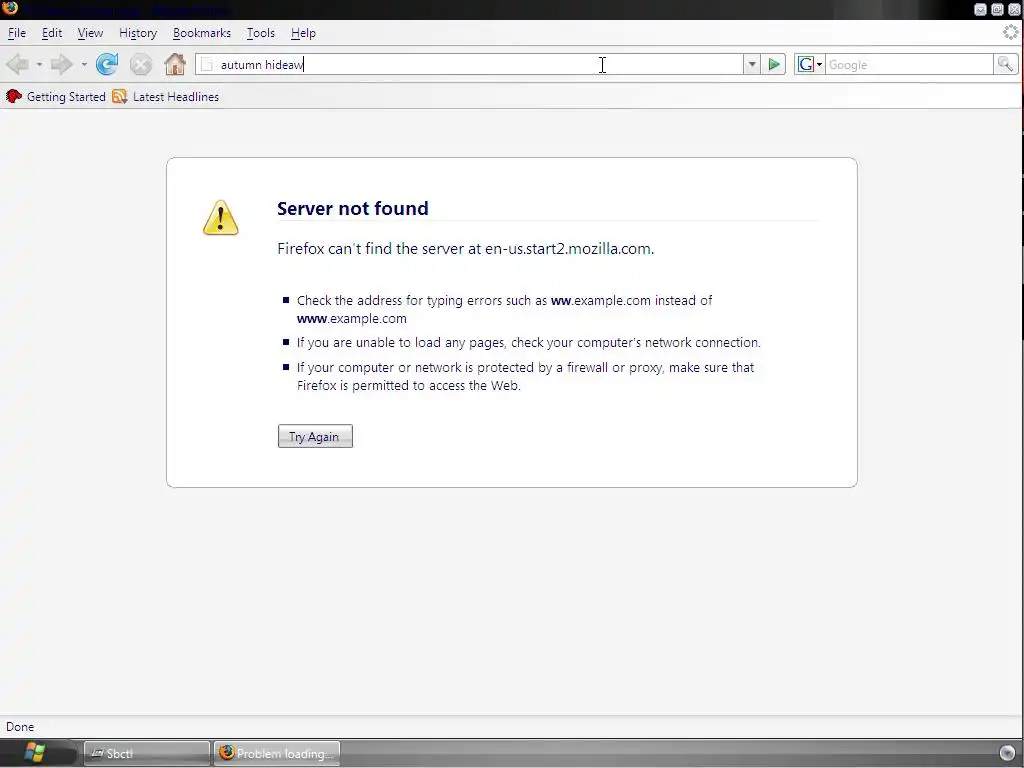The height and width of the screenshot is (768, 1024).
Task: Click the Back navigation arrow
Action: click(x=18, y=65)
